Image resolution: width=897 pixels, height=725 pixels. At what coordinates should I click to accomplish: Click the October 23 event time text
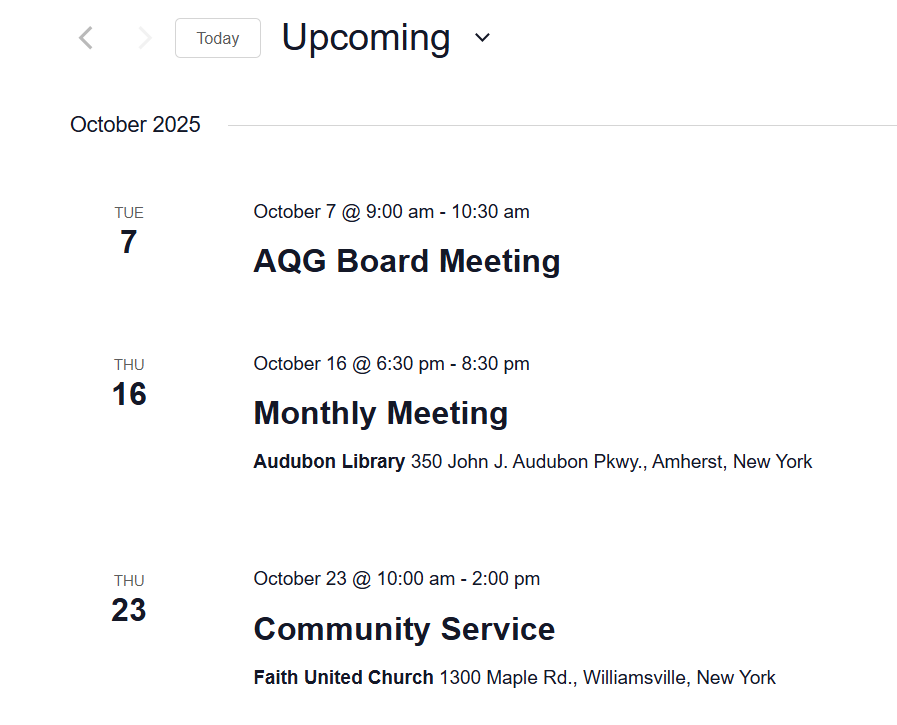(396, 579)
